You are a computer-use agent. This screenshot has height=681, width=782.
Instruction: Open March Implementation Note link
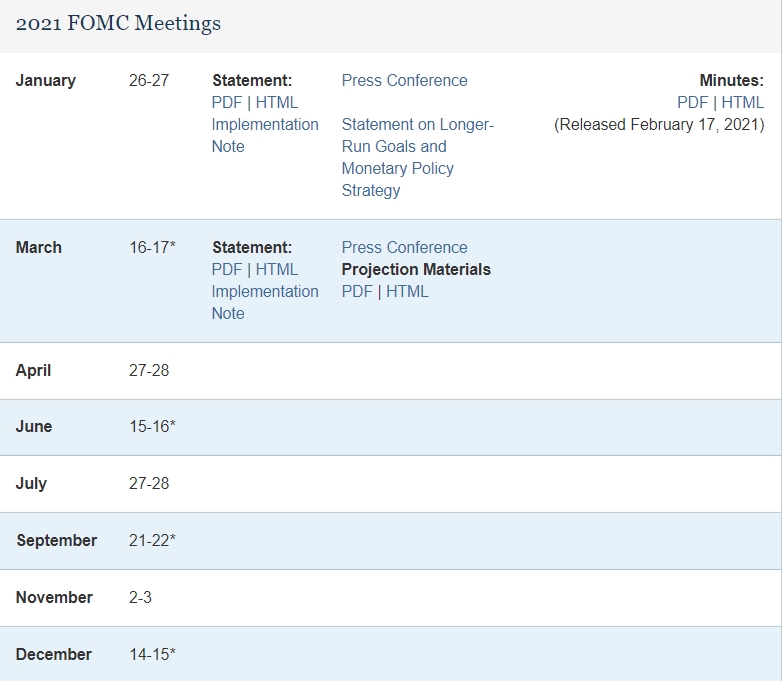[265, 302]
